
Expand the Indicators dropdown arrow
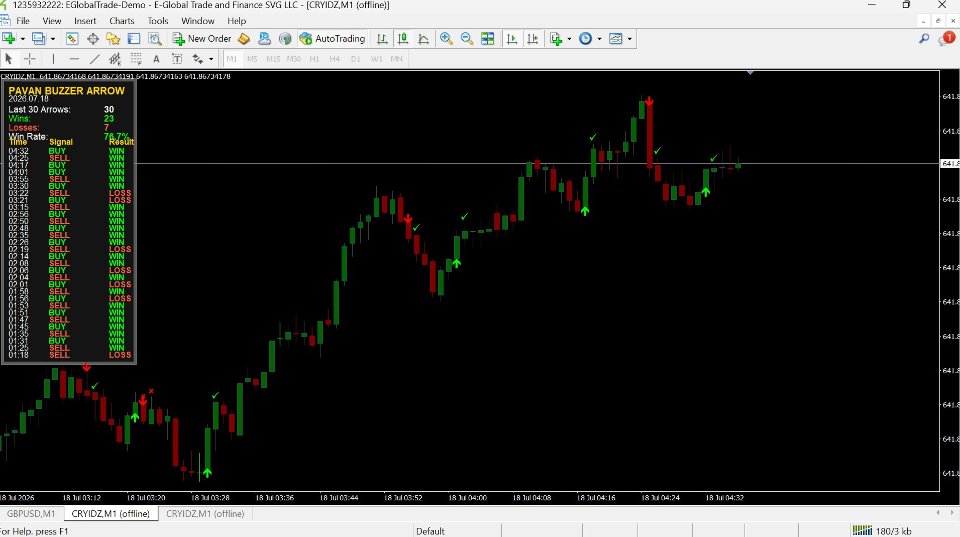569,39
